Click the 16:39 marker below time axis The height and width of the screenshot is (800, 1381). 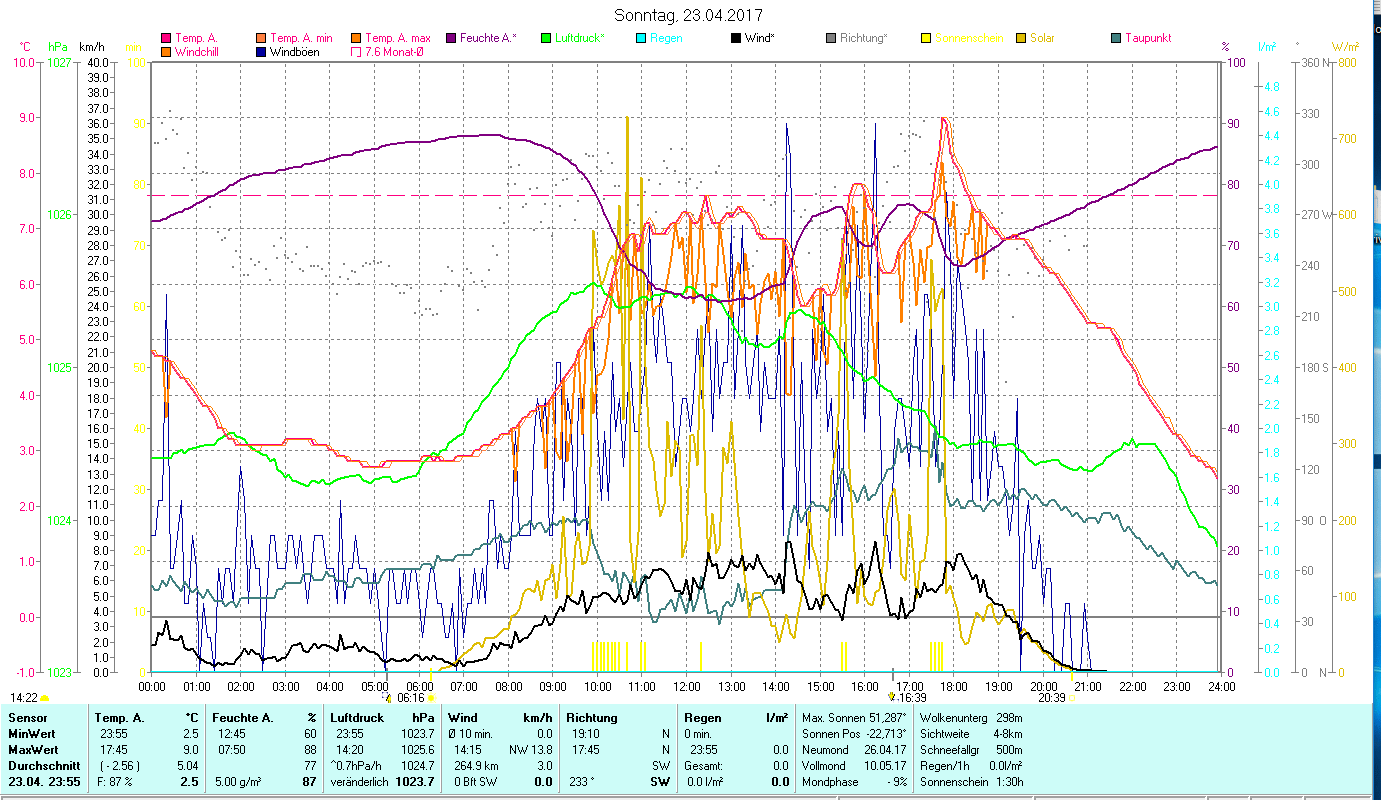pyautogui.click(x=909, y=698)
